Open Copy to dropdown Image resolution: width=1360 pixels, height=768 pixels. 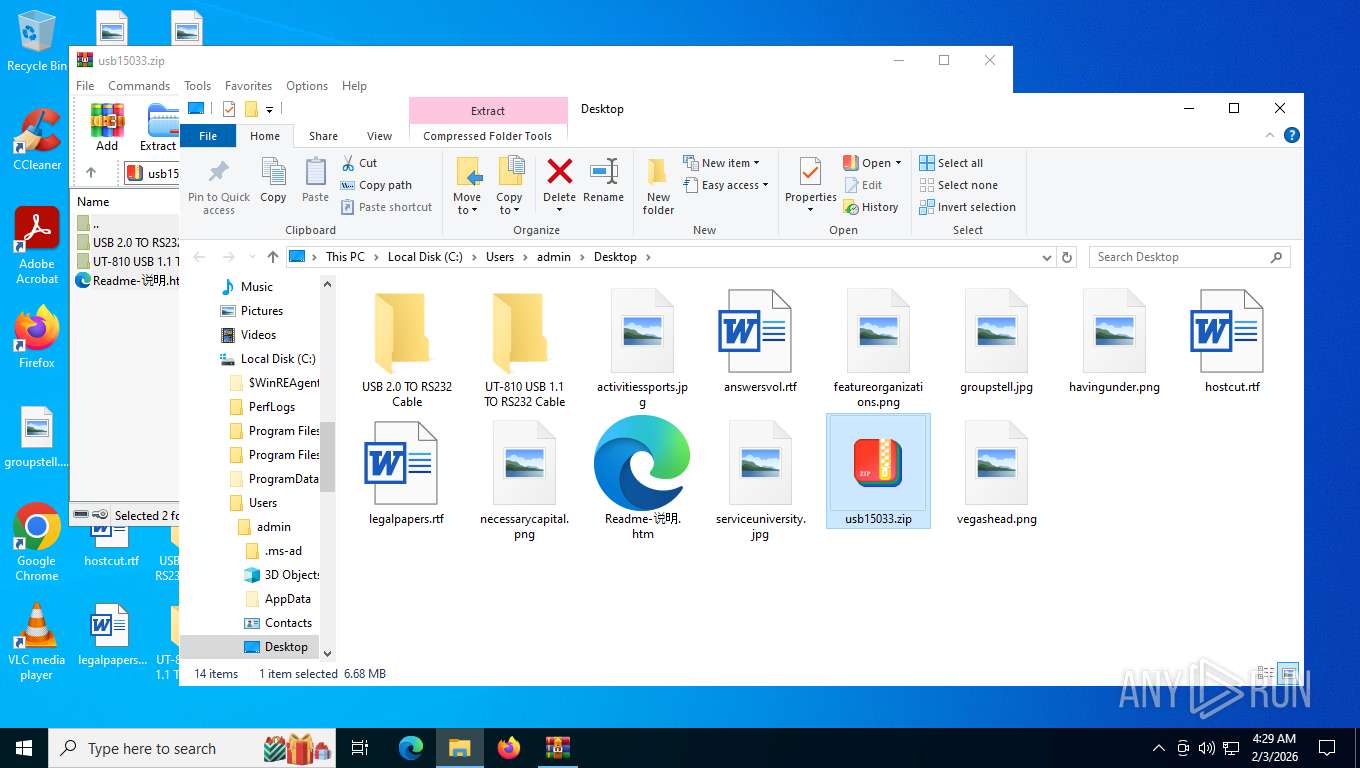[x=509, y=204]
